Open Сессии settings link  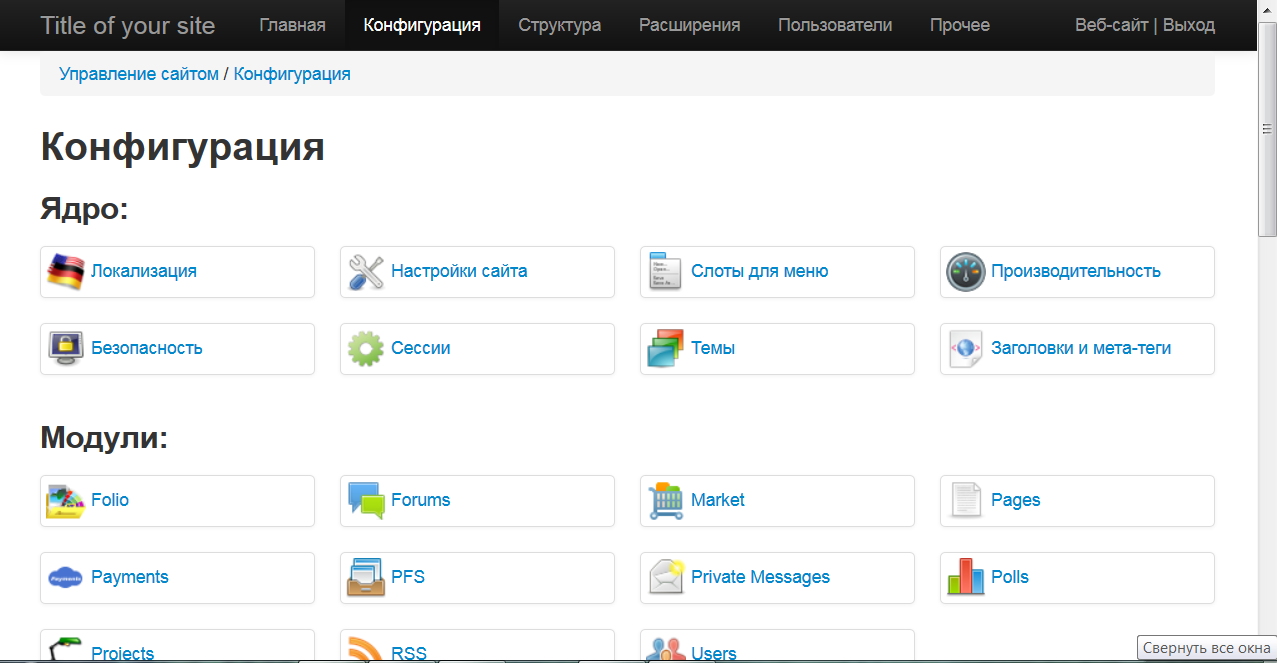click(x=421, y=348)
